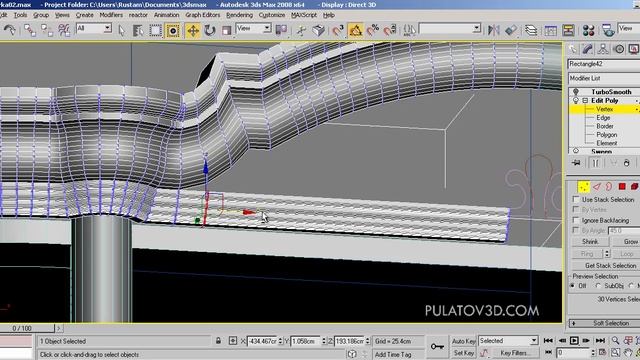This screenshot has height=360, width=640.
Task: Toggle TurboSmooth modifier lightbulb
Action: tap(576, 92)
